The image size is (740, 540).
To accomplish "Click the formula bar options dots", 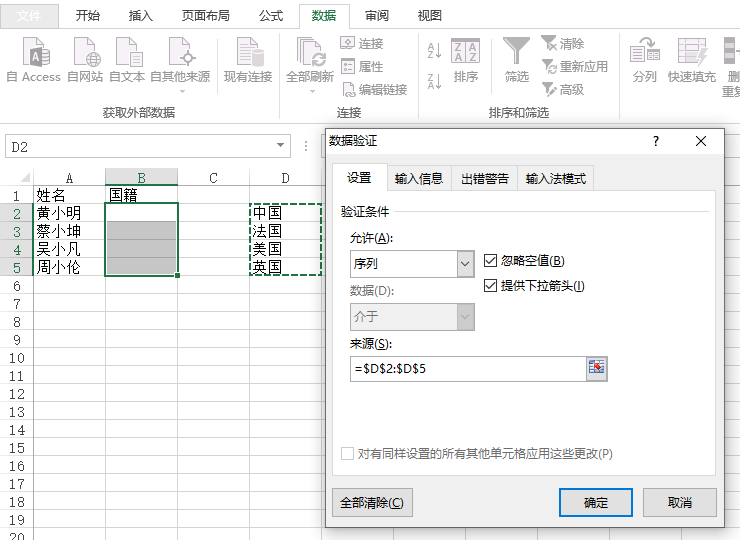I will (x=306, y=146).
